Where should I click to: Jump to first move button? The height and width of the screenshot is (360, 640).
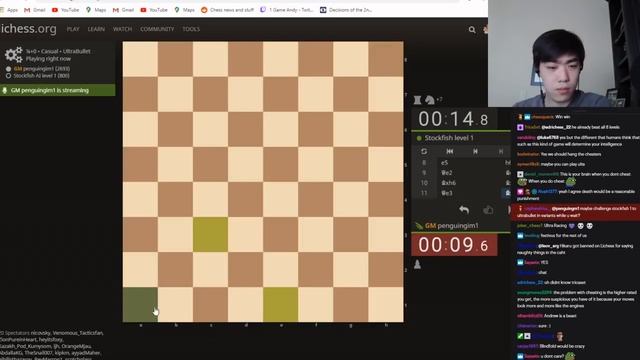coord(450,151)
